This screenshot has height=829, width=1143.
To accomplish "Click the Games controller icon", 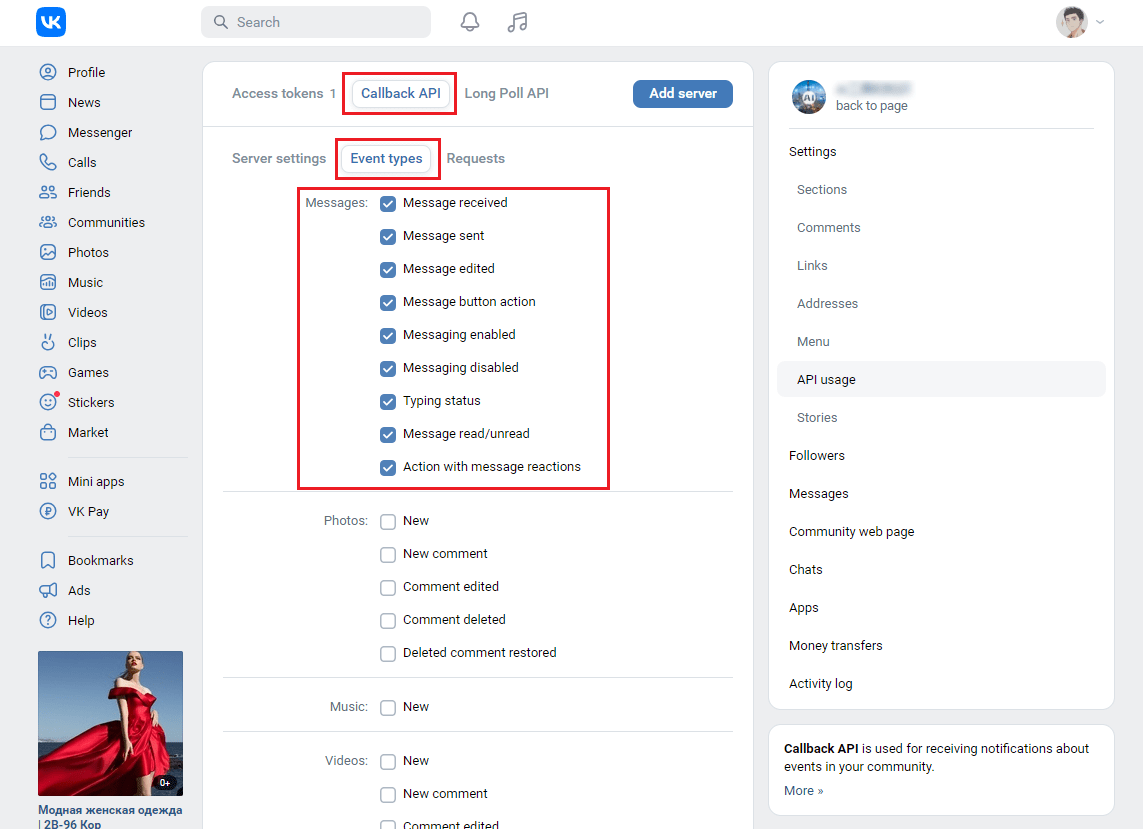I will click(48, 372).
